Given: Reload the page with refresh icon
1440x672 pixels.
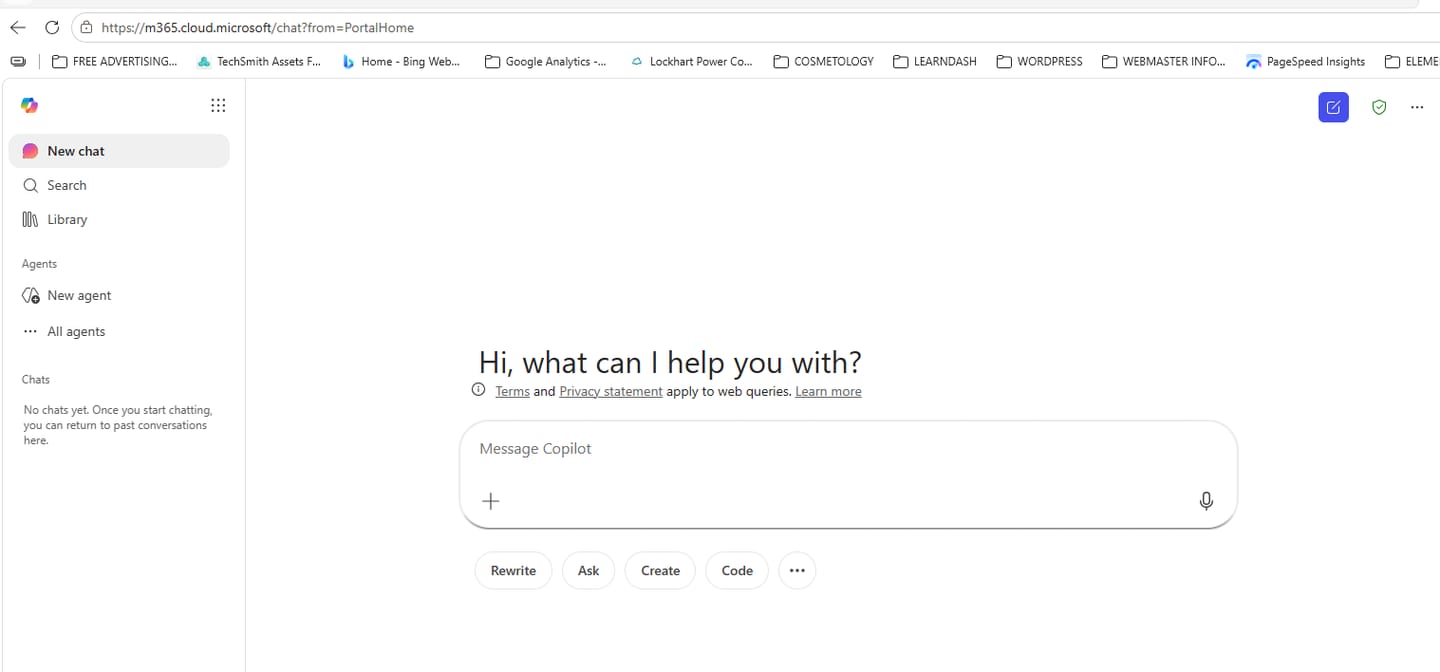Looking at the screenshot, I should tap(52, 27).
